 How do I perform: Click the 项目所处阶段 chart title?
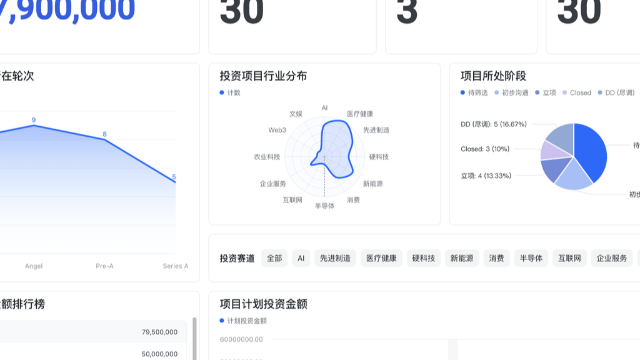(x=493, y=76)
